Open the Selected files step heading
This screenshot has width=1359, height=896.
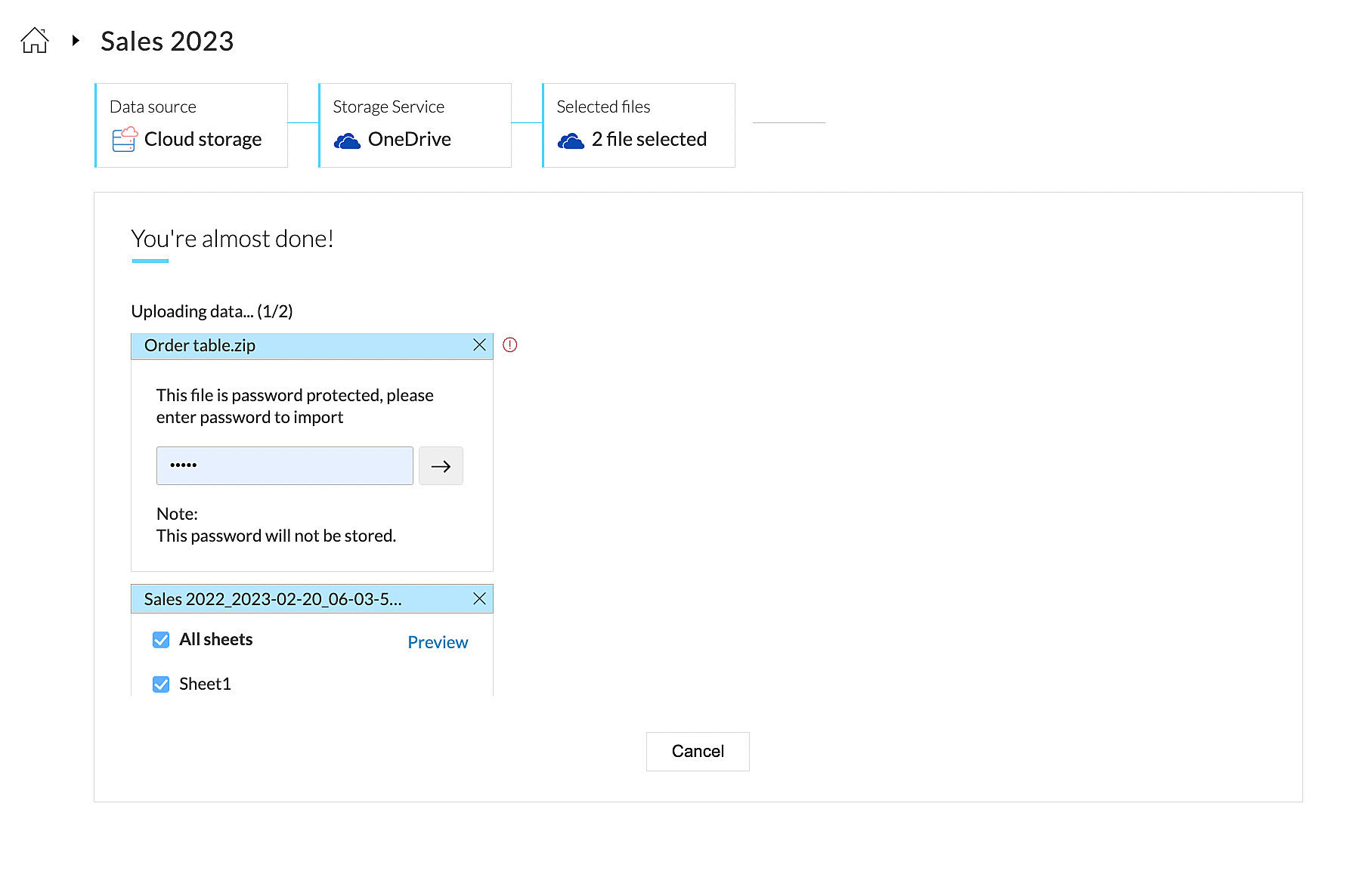603,107
